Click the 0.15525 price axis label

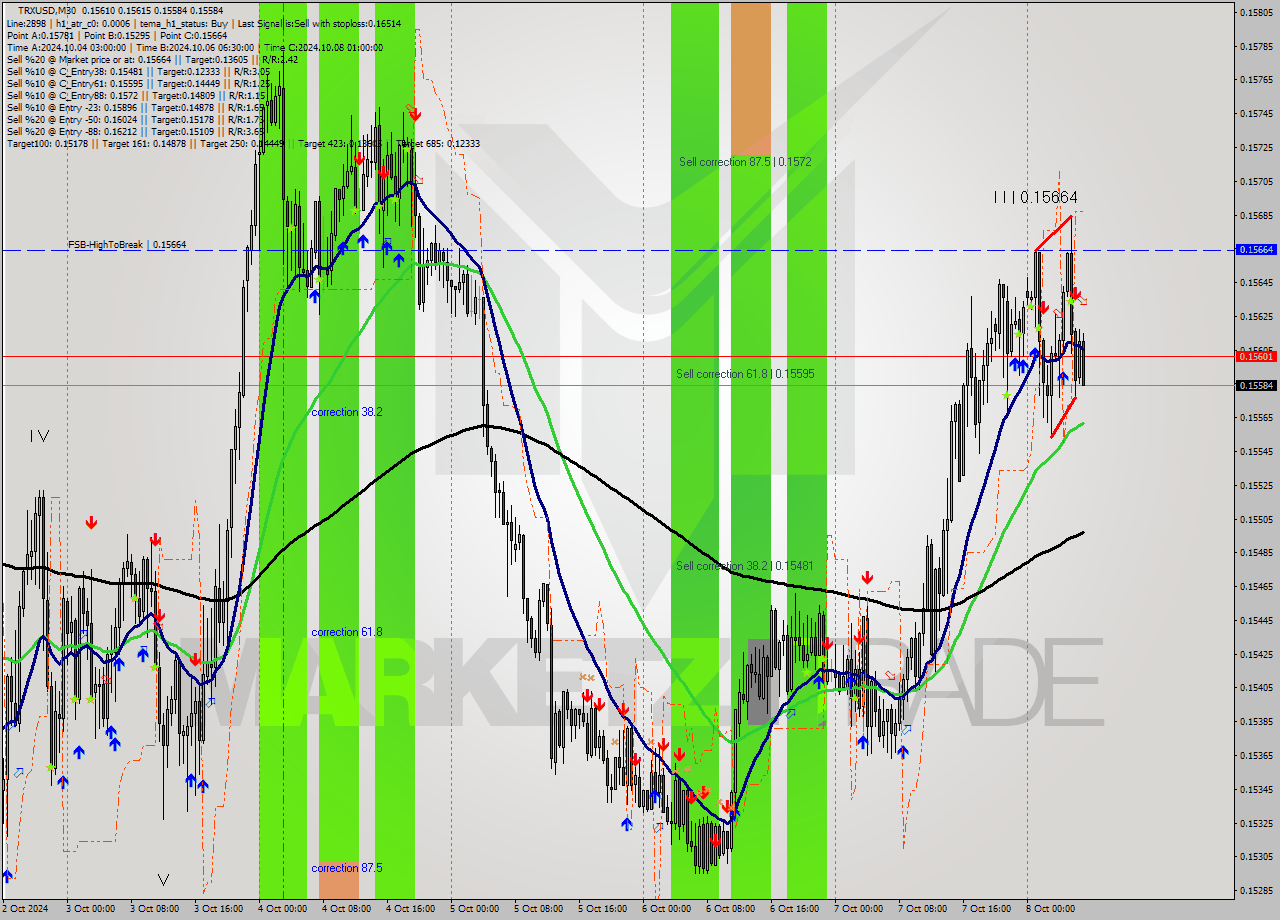tap(1255, 485)
